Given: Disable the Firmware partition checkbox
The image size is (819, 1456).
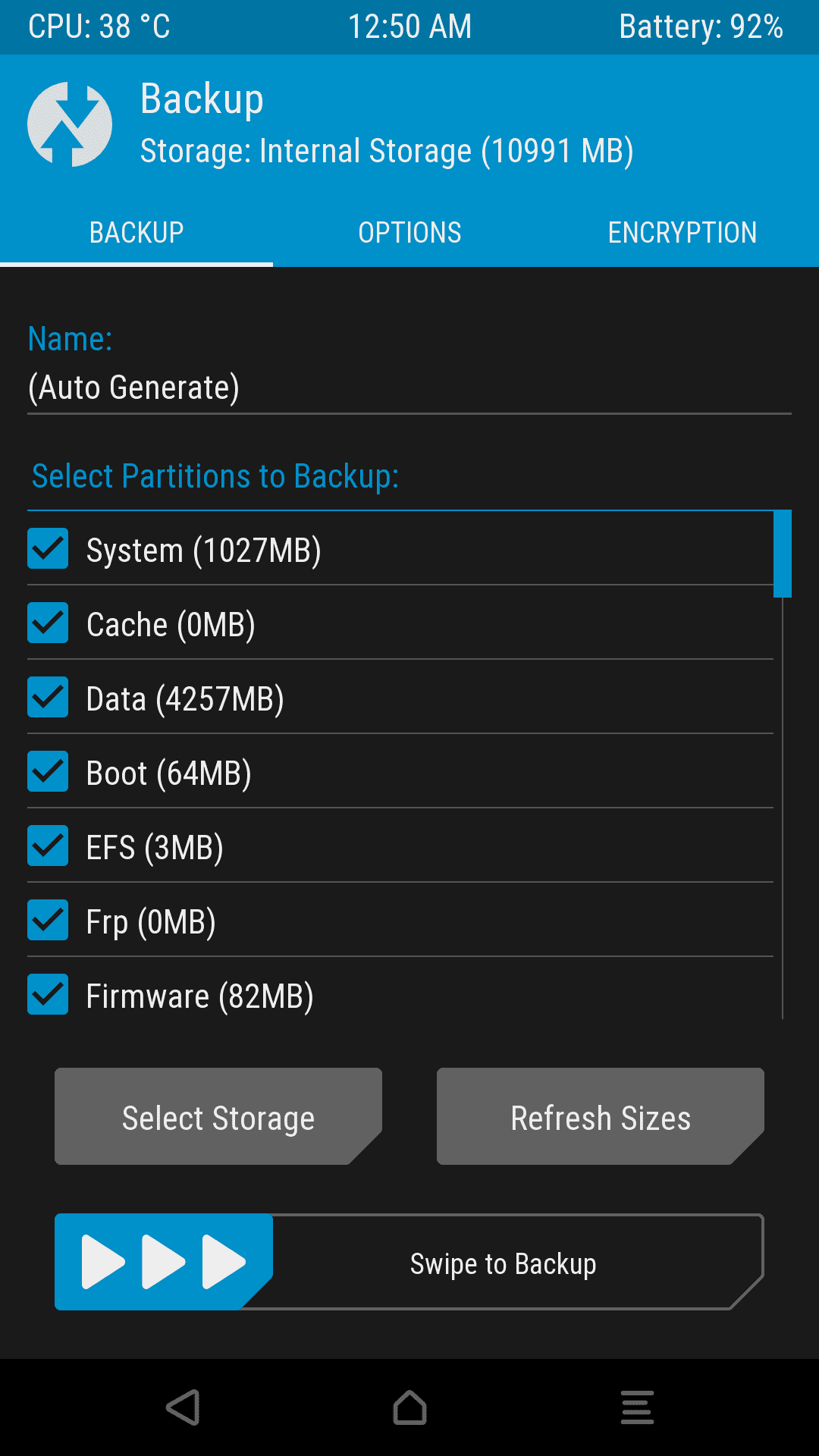Looking at the screenshot, I should point(48,994).
